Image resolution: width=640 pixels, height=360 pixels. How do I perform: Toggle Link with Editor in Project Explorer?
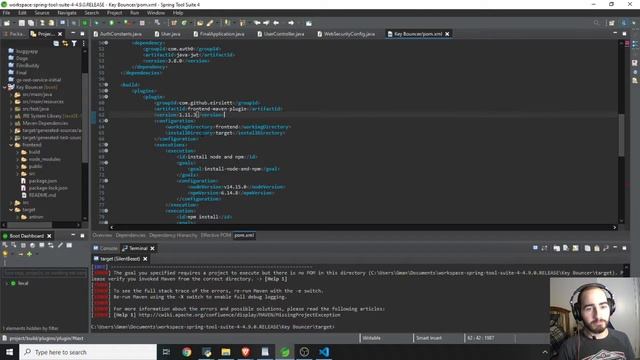pos(65,43)
